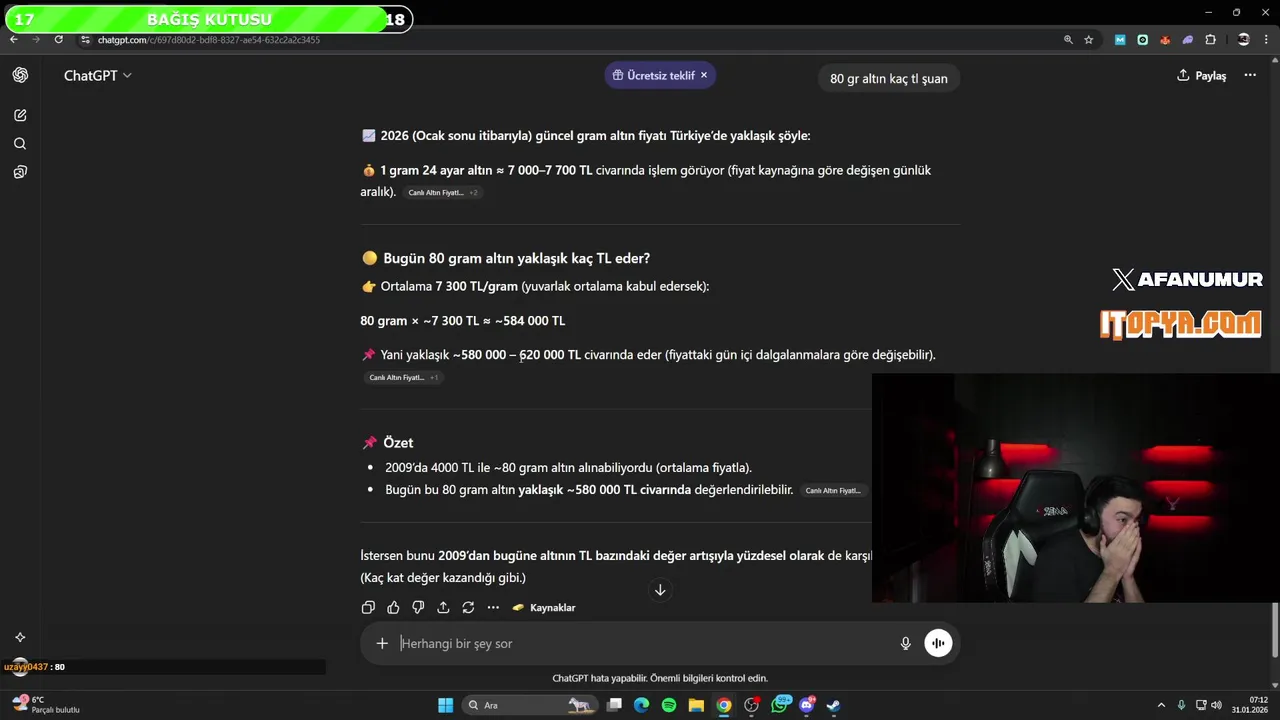Give the response a thumbs up
The height and width of the screenshot is (720, 1280).
coord(393,607)
